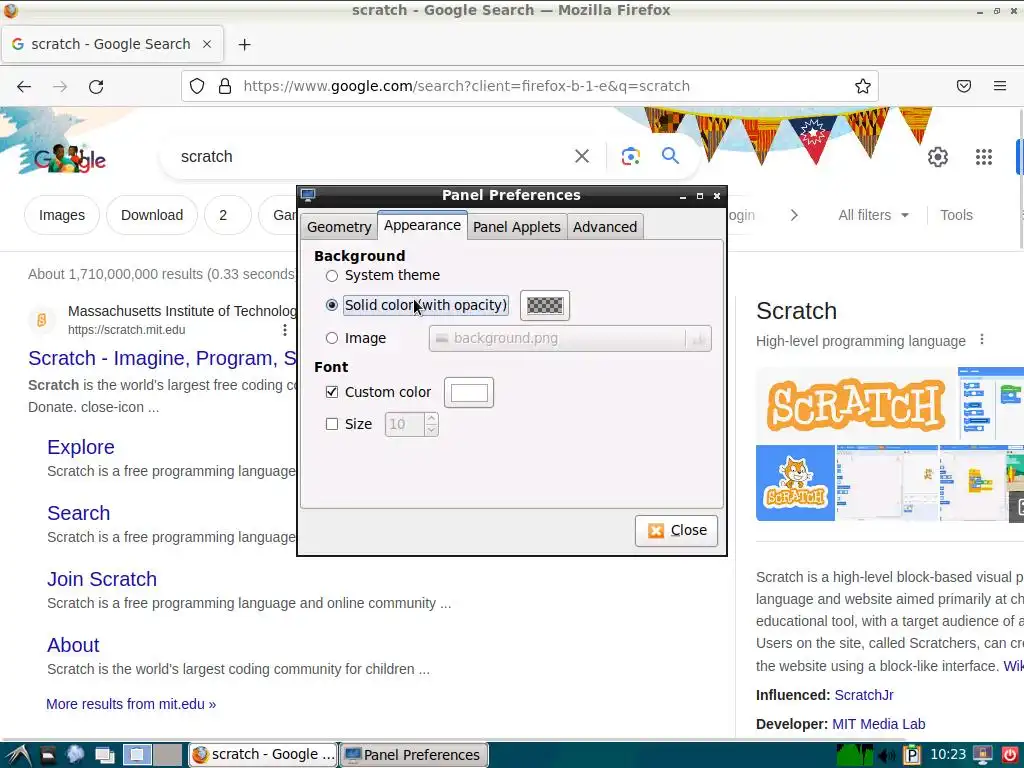Clear the Google search box with X
The image size is (1024, 768).
[582, 156]
